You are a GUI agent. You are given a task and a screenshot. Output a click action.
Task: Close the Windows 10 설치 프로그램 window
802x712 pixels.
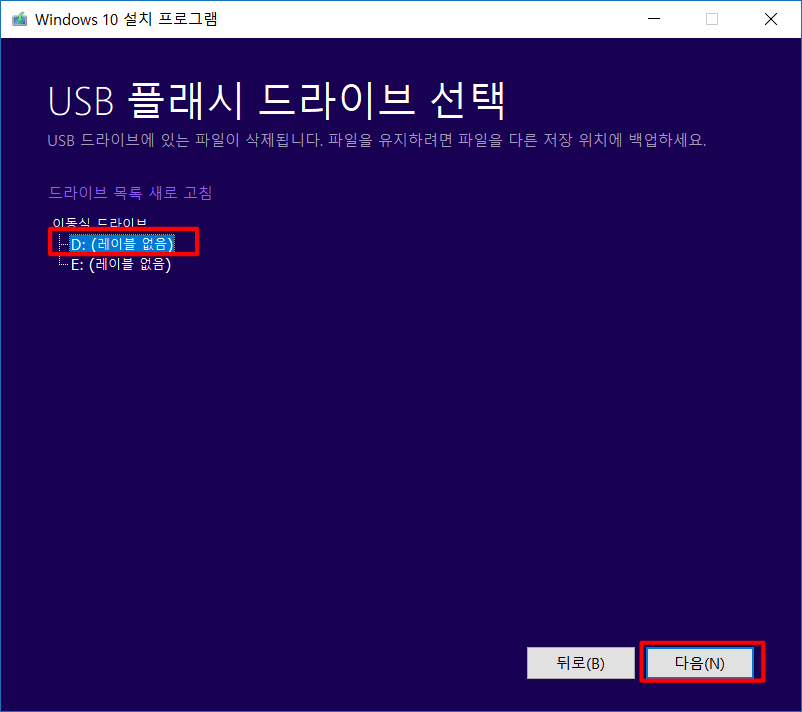click(x=771, y=19)
